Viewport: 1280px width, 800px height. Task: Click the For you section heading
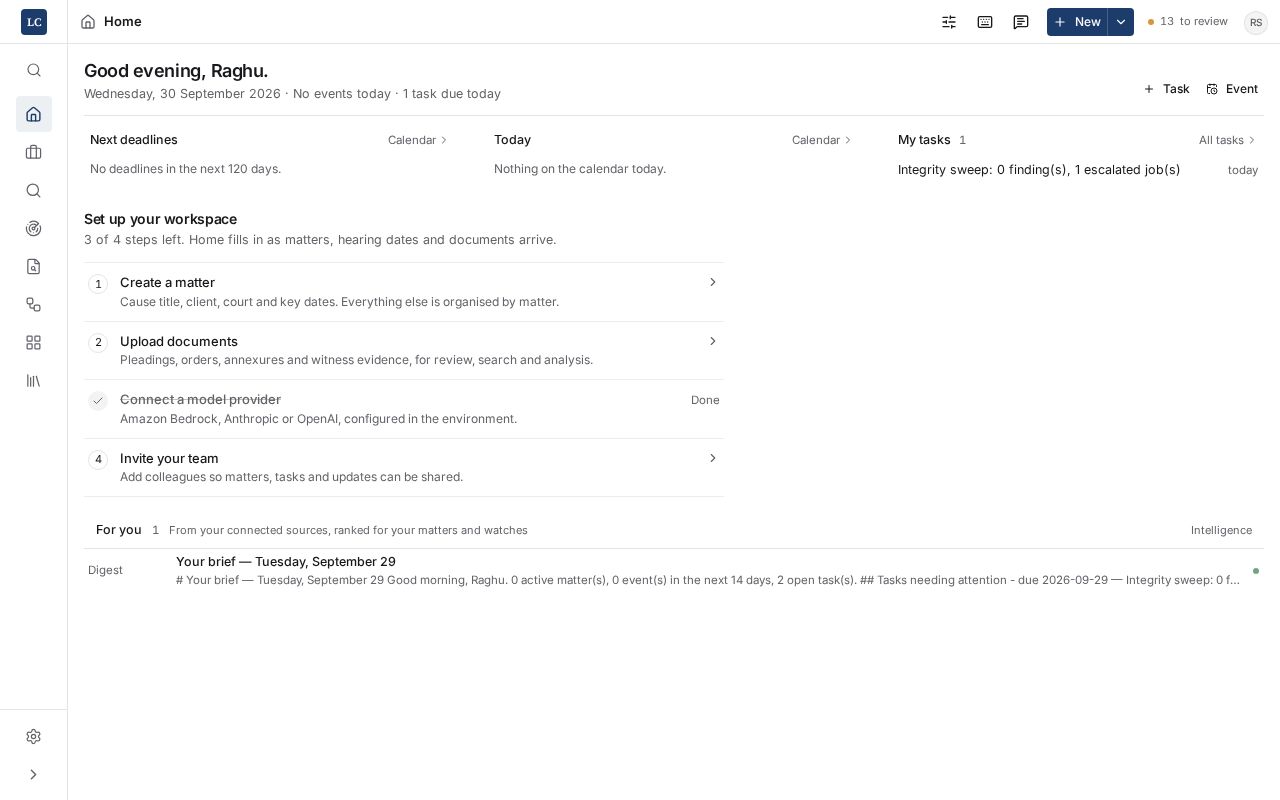click(x=119, y=530)
